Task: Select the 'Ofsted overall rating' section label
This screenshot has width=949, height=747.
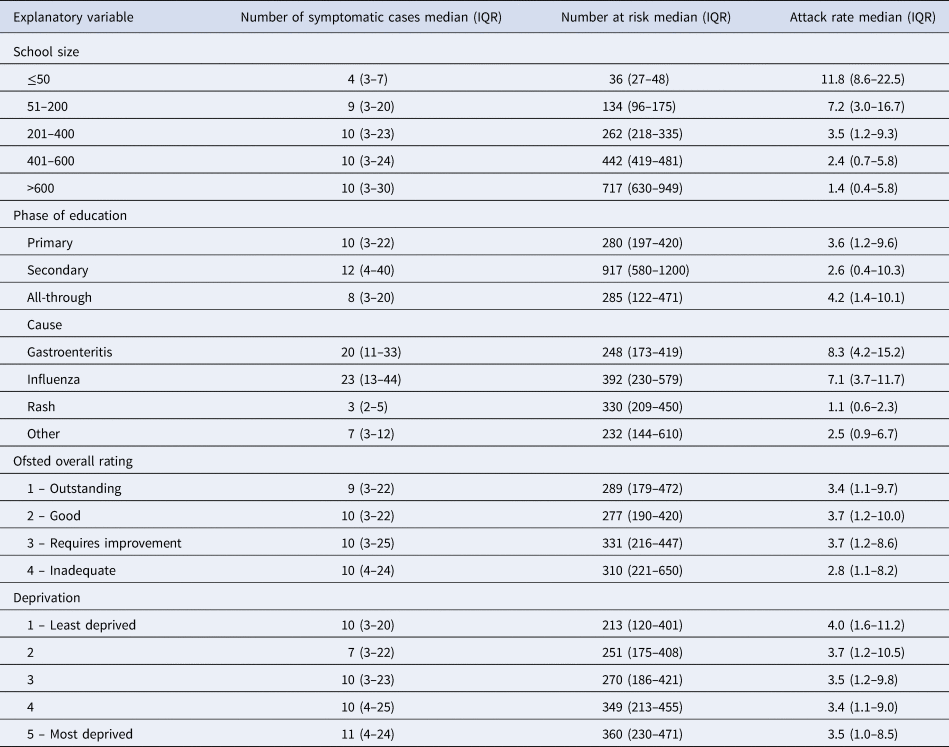Action: (x=75, y=460)
